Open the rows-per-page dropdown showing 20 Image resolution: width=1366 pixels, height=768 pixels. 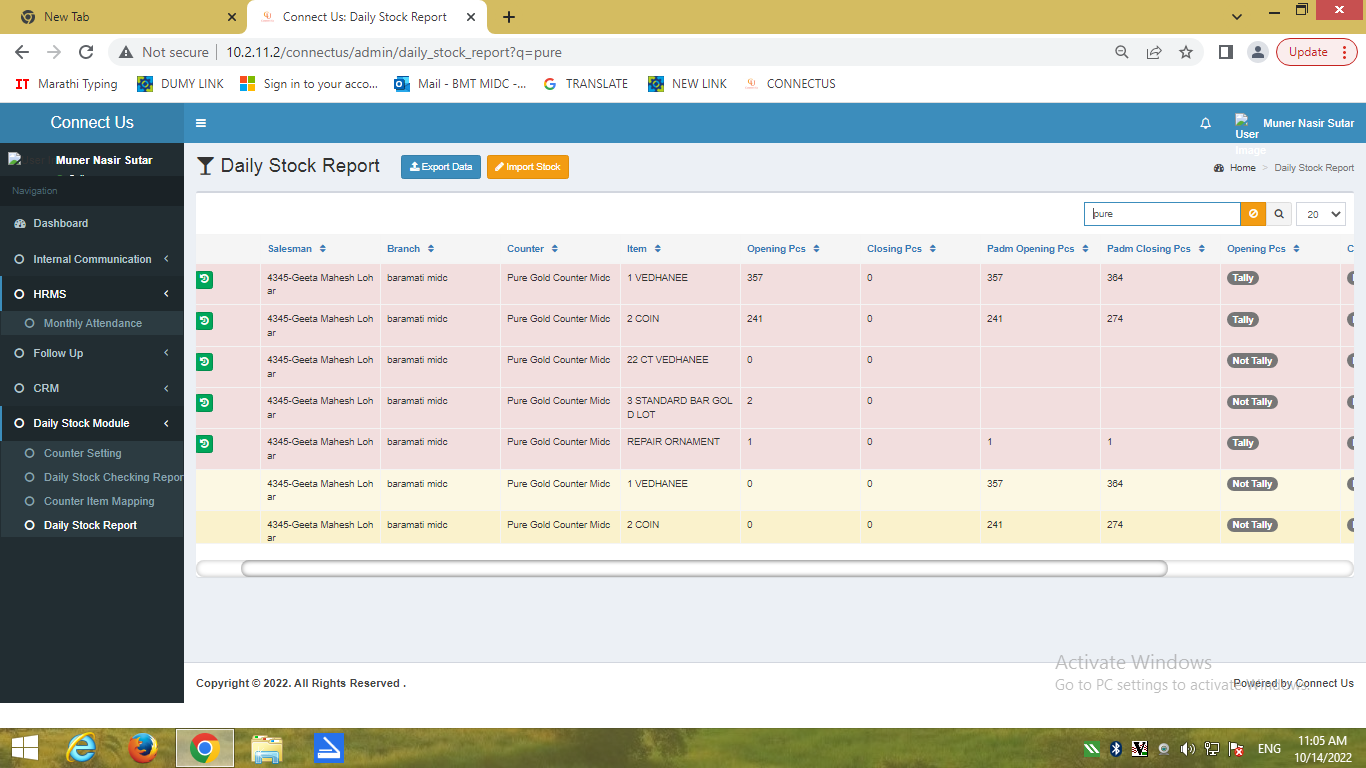(x=1321, y=214)
